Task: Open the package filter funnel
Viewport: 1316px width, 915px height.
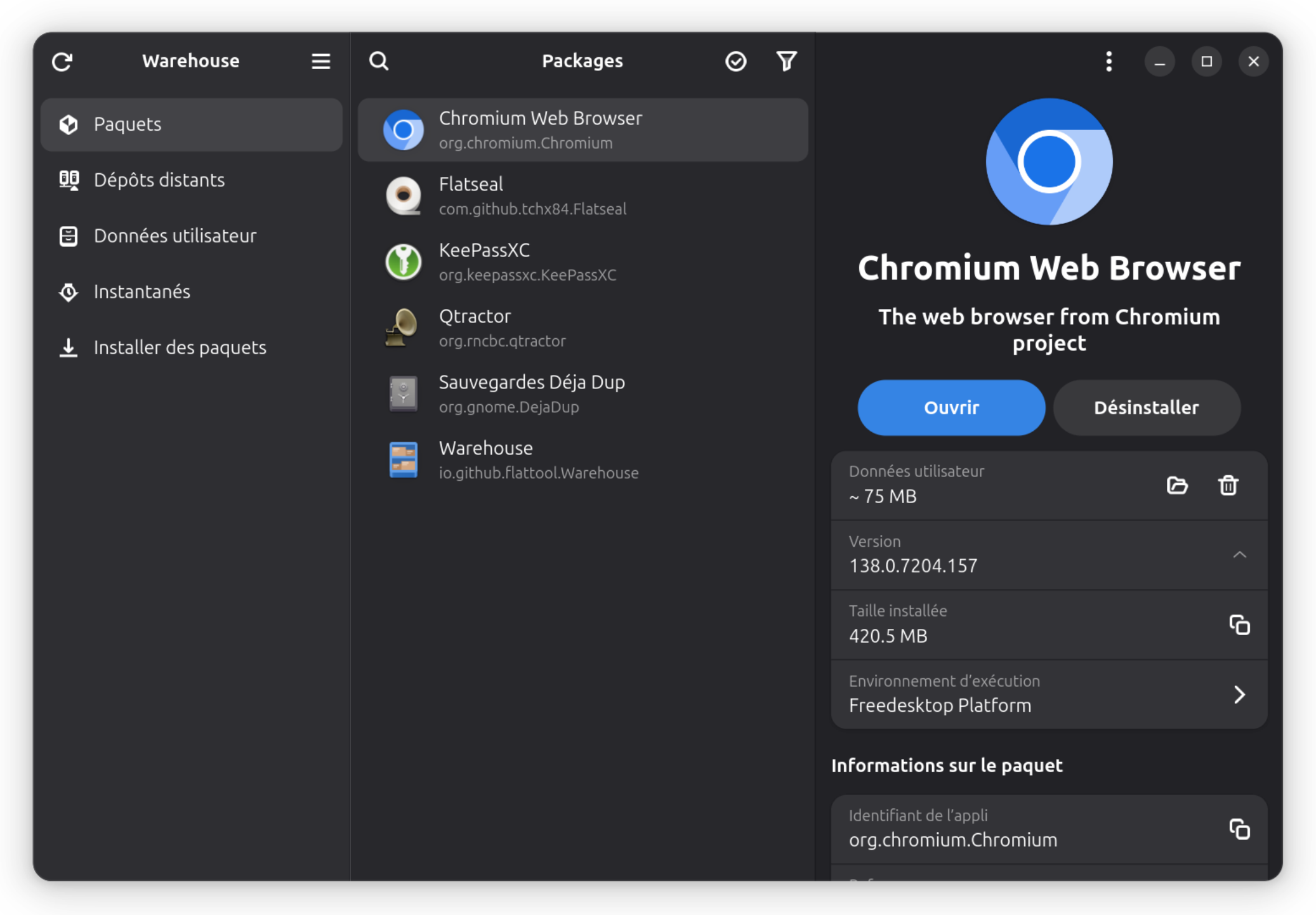Action: coord(786,61)
